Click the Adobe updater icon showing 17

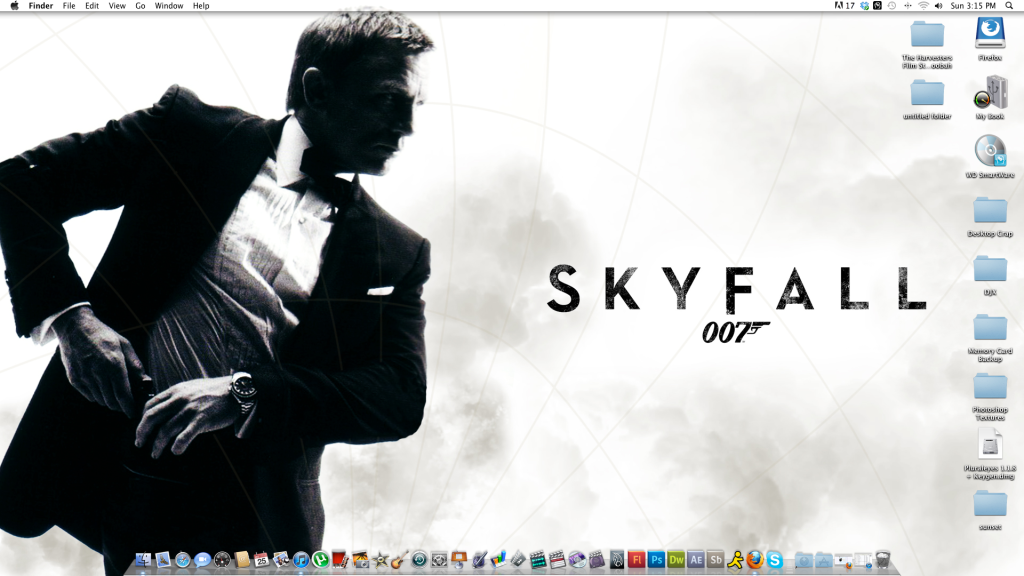(844, 6)
